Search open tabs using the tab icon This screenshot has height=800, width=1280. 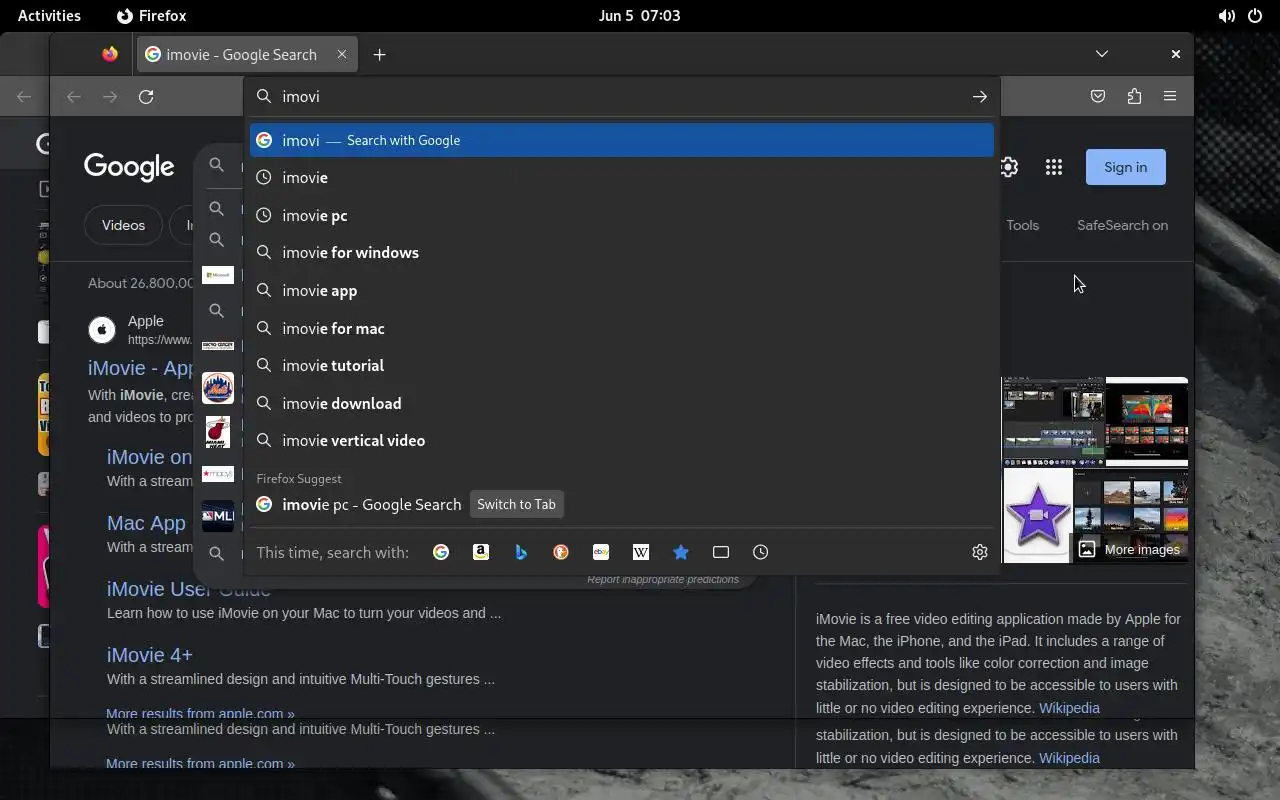pos(721,552)
